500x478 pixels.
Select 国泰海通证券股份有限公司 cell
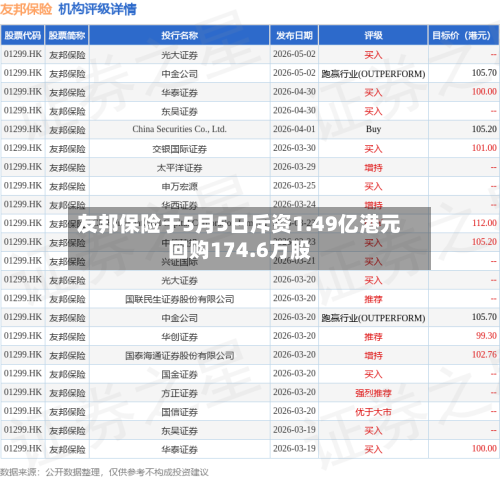(180, 356)
